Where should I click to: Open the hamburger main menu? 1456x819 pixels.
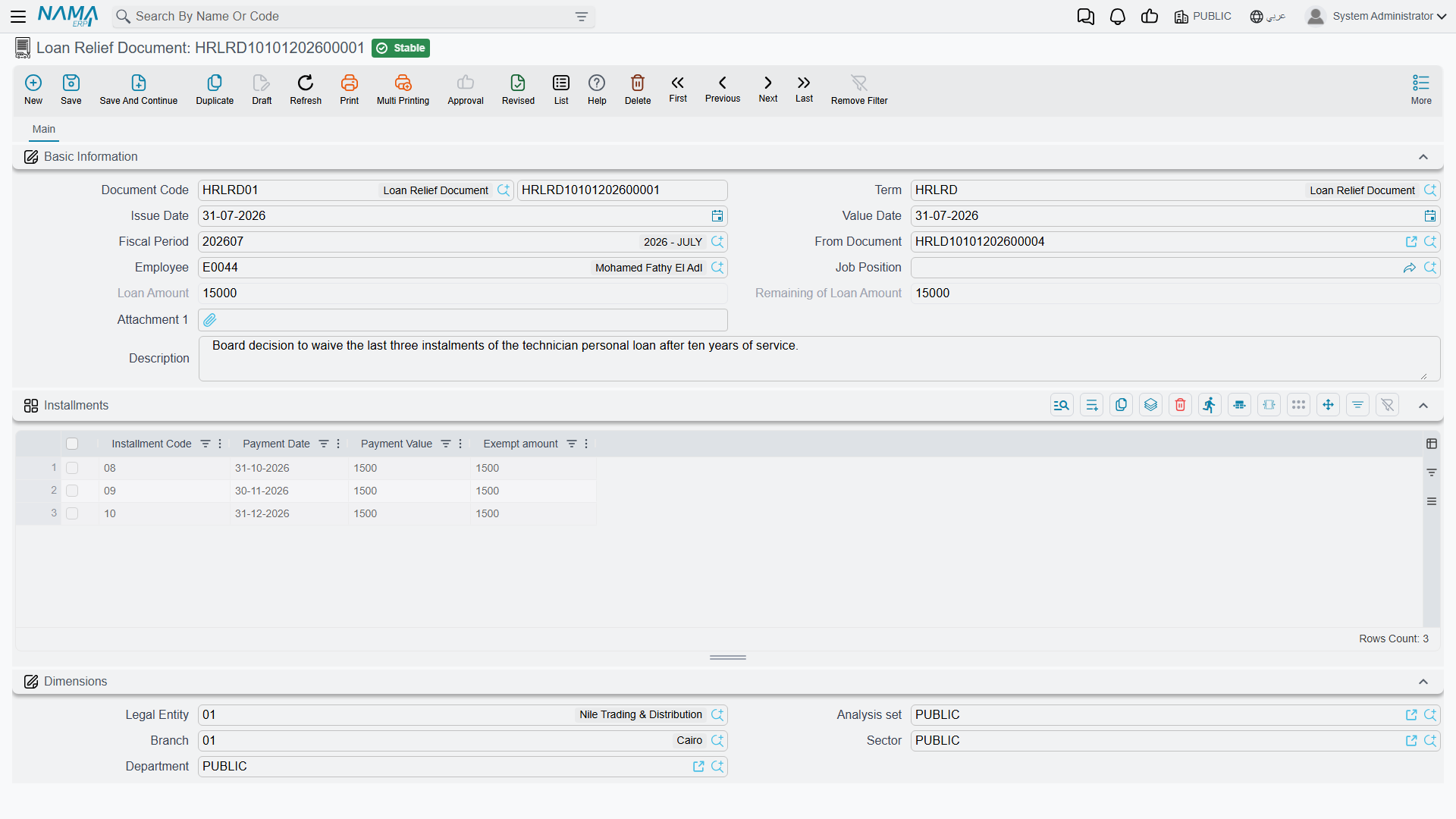[18, 16]
